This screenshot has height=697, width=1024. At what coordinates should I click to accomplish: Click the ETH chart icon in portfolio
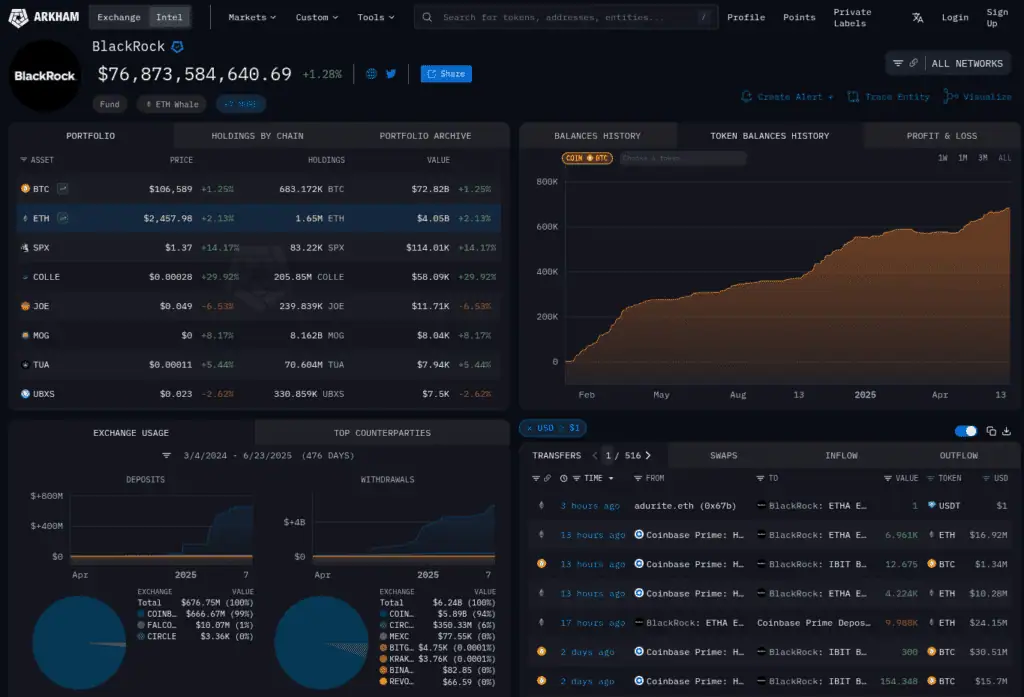[63, 218]
